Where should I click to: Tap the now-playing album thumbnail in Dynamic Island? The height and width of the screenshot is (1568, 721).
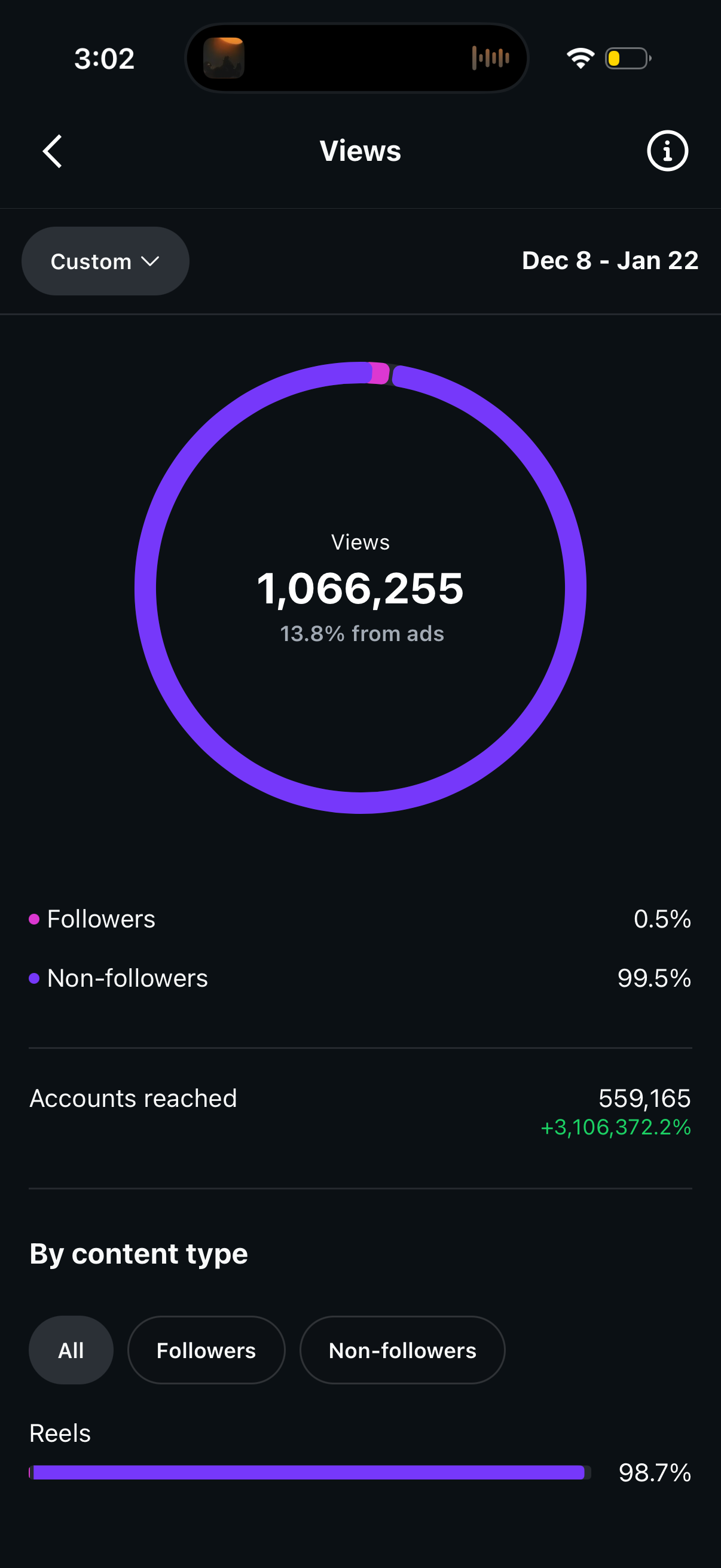[224, 58]
